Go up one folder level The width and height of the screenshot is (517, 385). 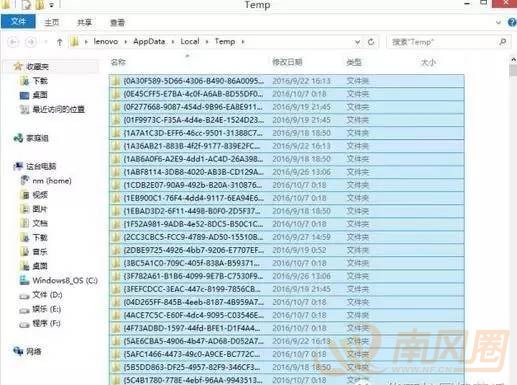click(59, 42)
